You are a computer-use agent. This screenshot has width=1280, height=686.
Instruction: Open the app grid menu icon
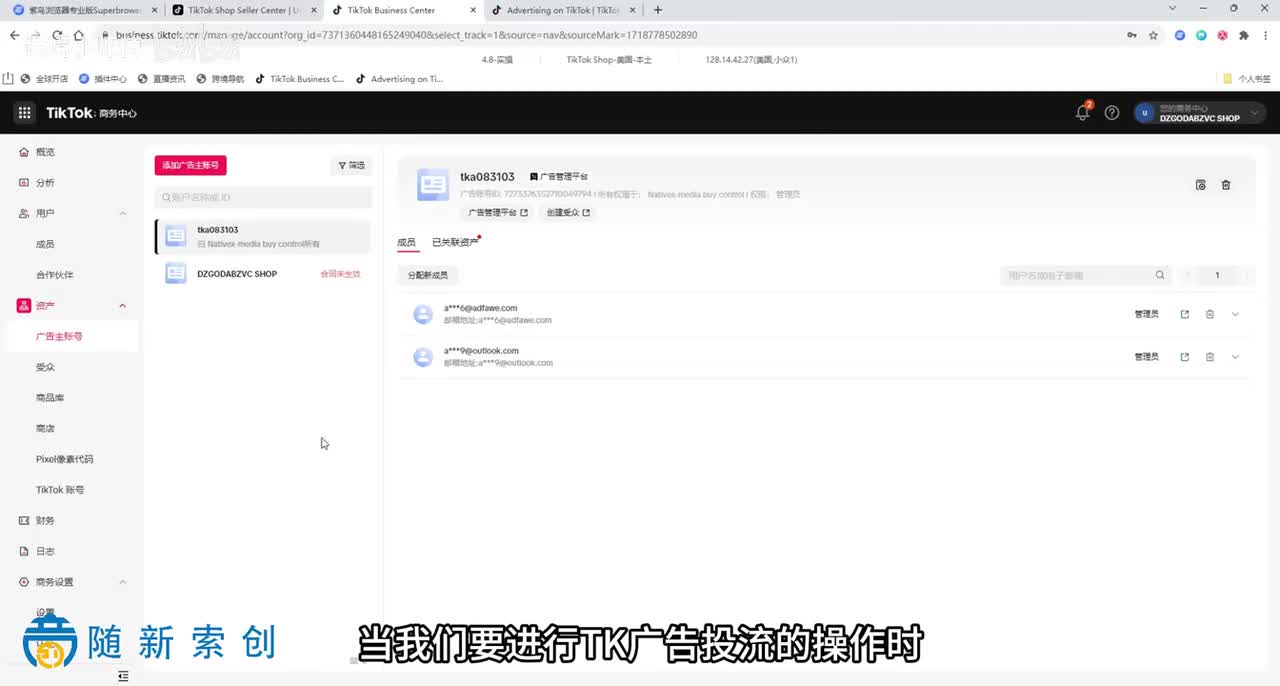pyautogui.click(x=24, y=113)
